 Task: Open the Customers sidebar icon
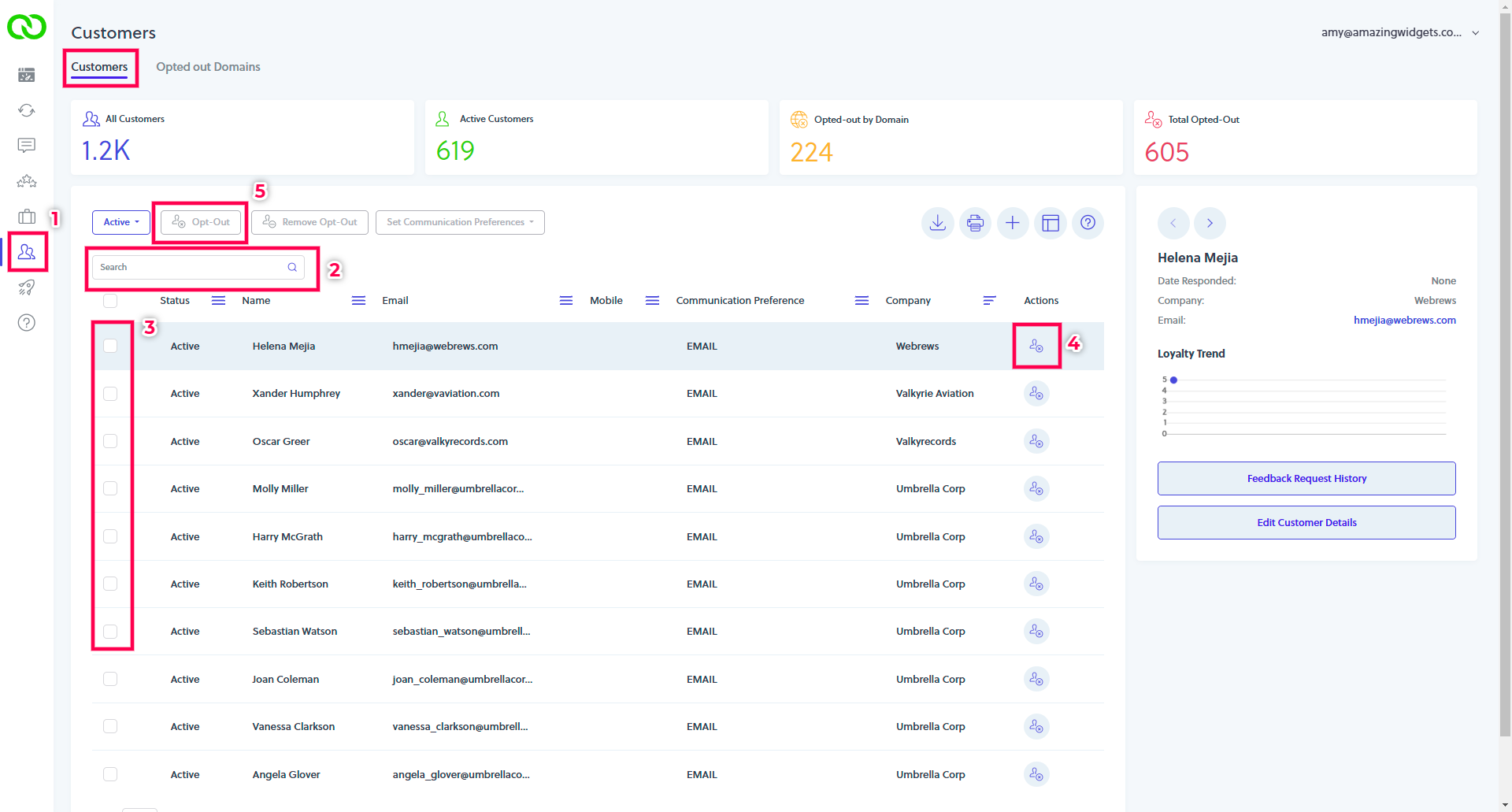pyautogui.click(x=27, y=251)
